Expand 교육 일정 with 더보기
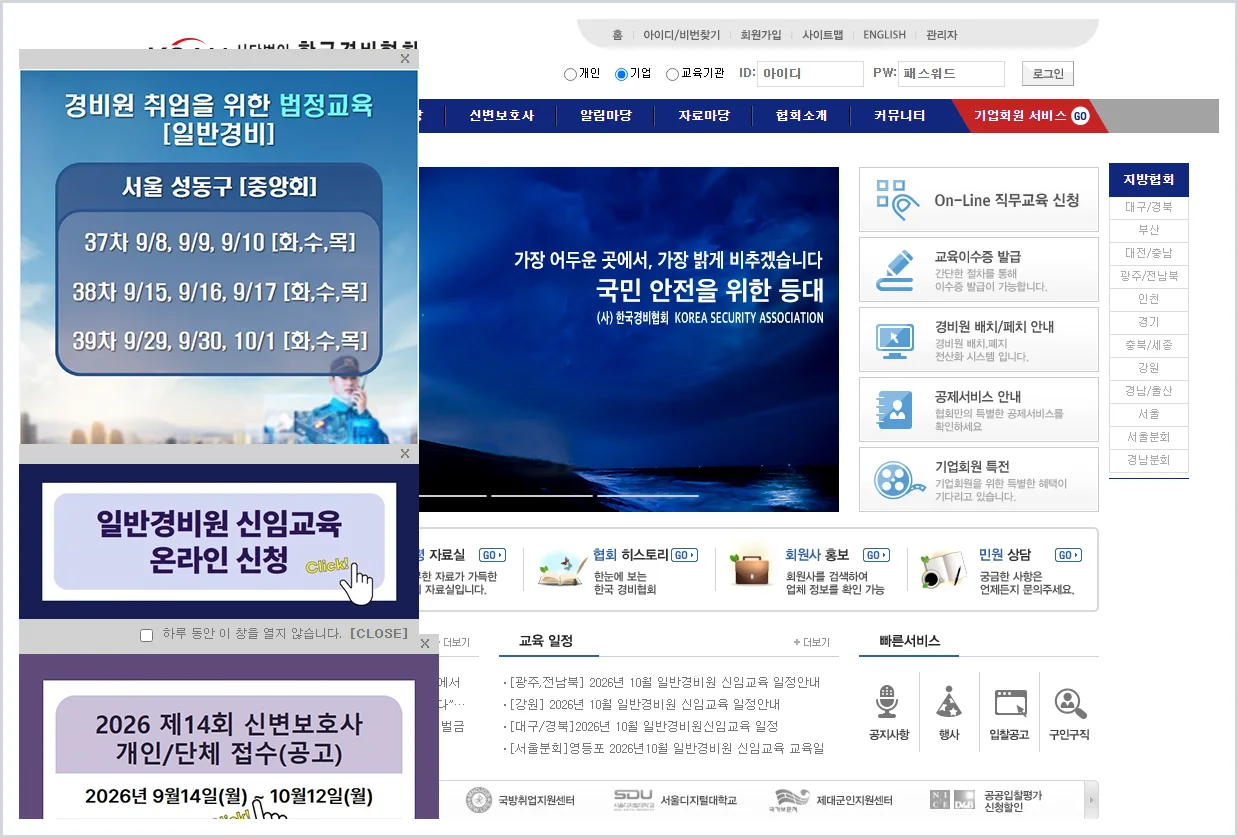This screenshot has width=1238, height=838. [x=811, y=642]
